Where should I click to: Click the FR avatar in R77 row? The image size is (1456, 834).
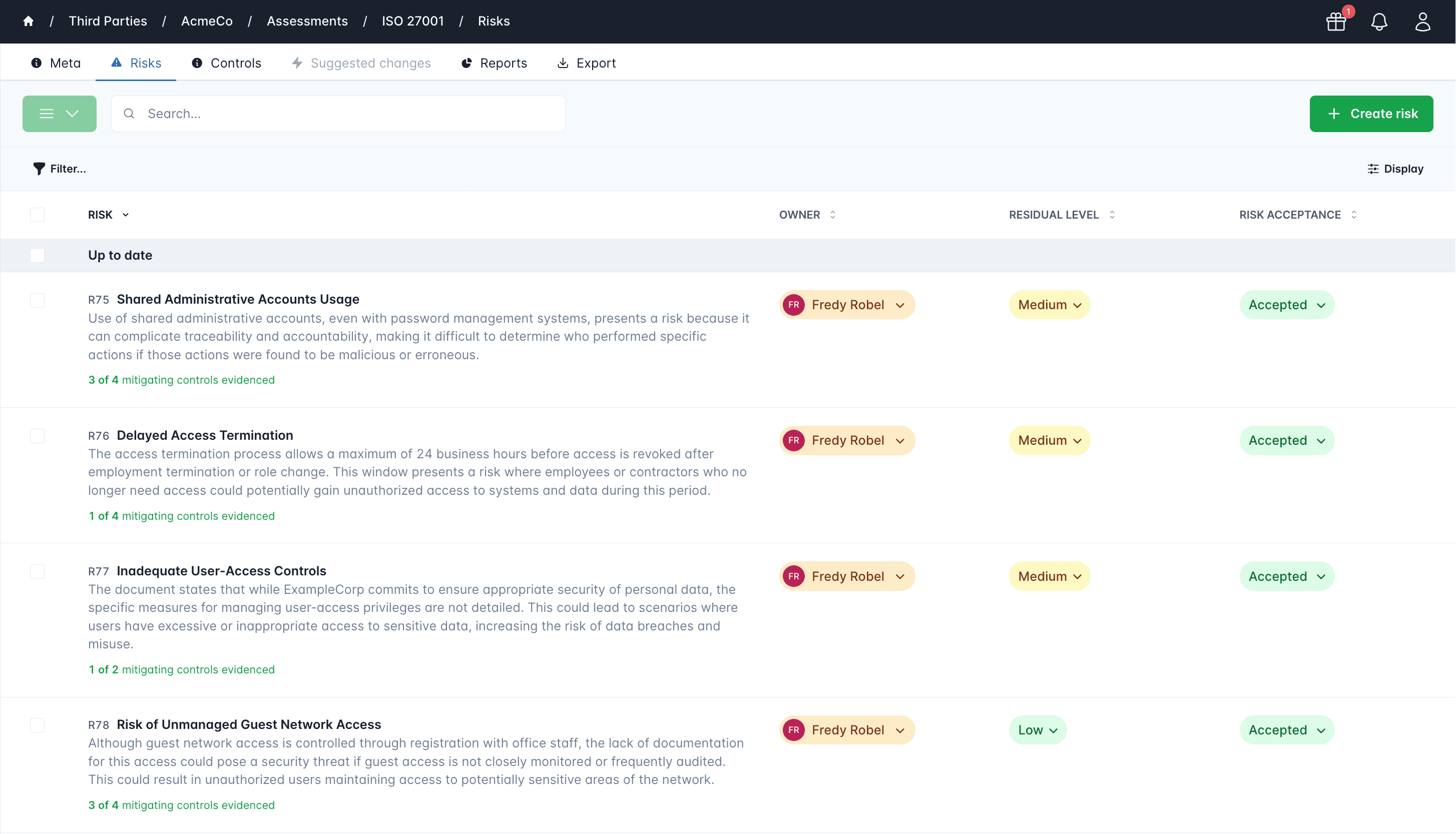[794, 576]
